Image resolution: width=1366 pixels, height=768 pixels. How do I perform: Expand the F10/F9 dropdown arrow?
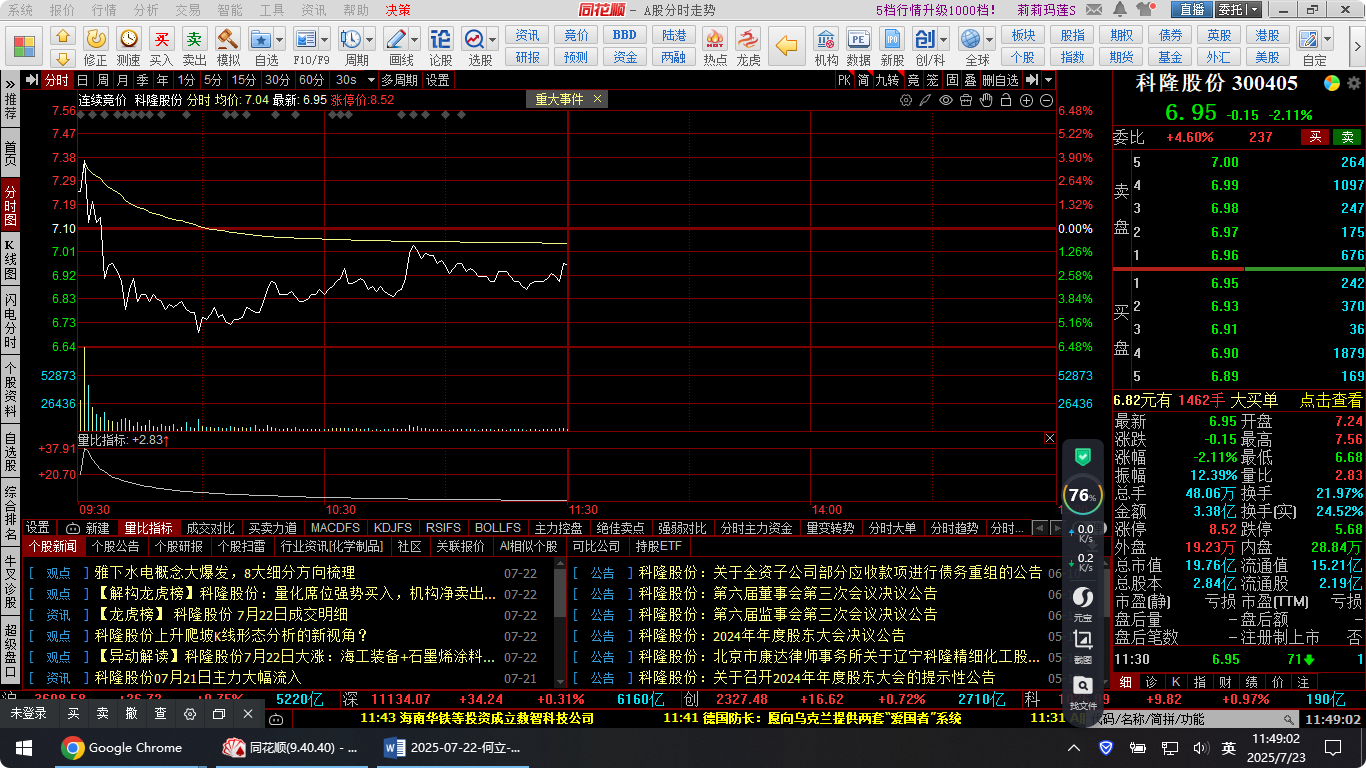tap(324, 39)
